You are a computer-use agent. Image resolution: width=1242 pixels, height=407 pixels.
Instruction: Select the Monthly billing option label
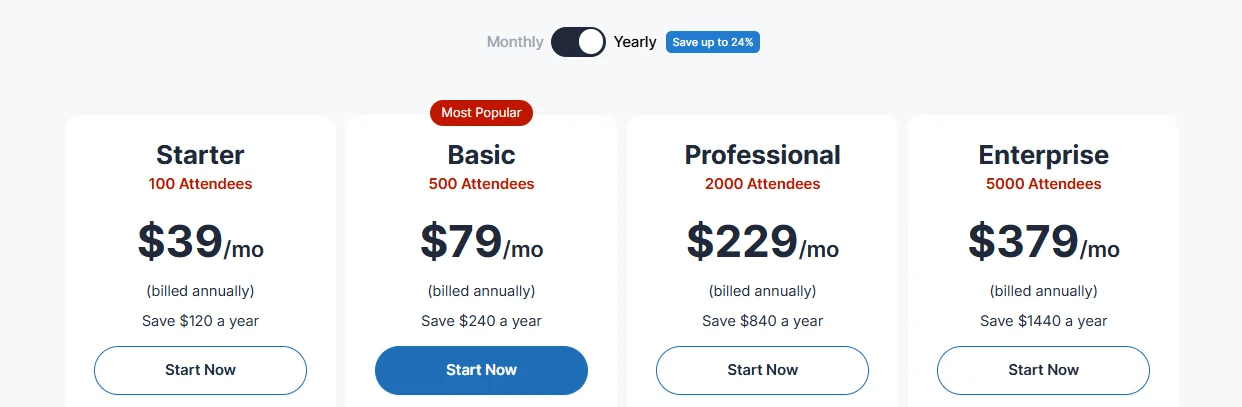515,42
